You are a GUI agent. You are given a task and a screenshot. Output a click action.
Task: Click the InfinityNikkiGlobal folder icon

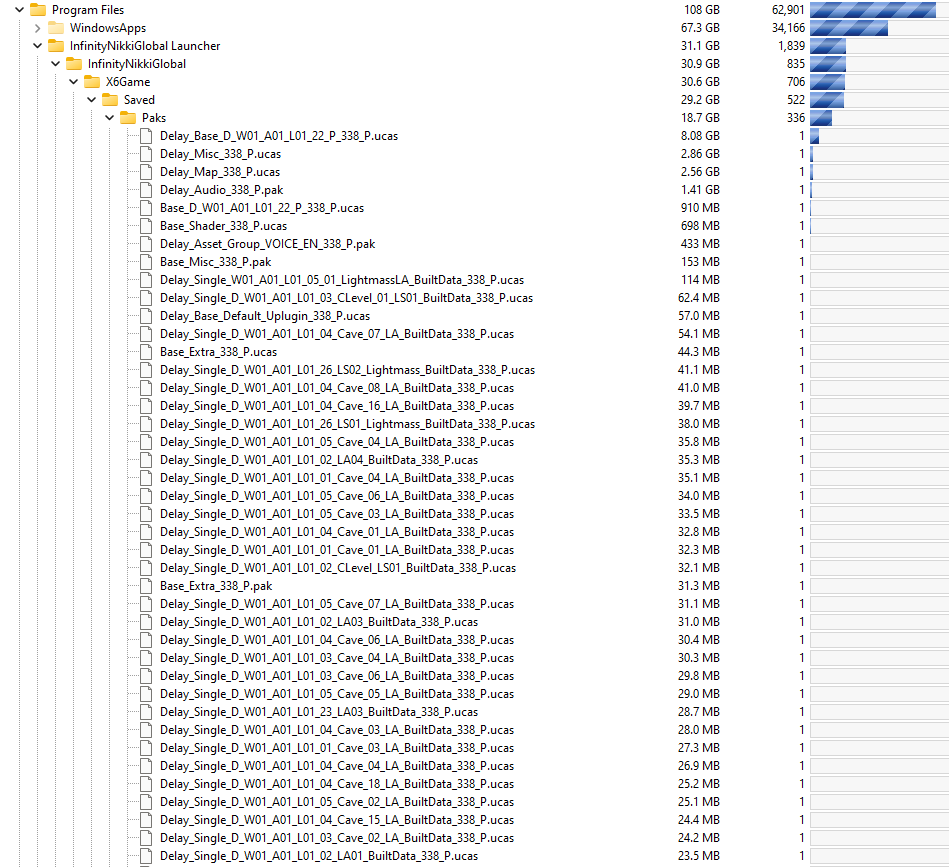[74, 64]
